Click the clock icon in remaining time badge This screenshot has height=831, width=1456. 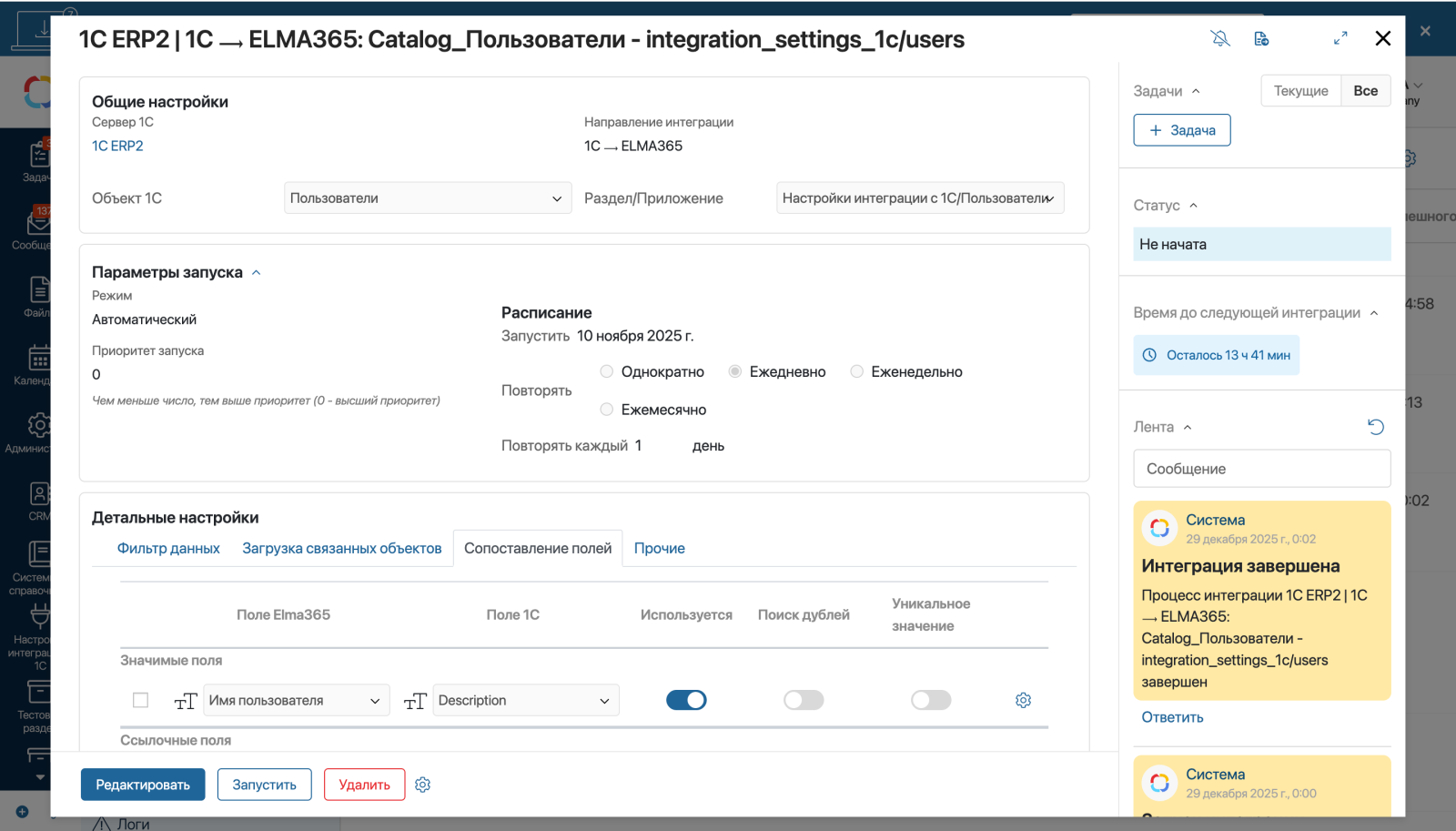1149,355
